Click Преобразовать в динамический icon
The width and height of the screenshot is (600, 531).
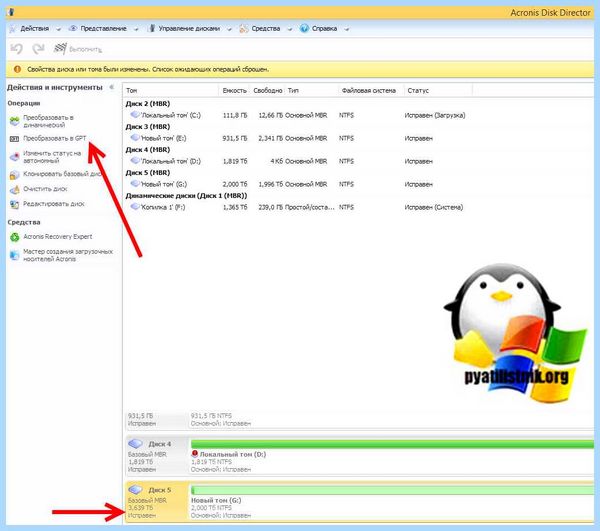pyautogui.click(x=15, y=121)
